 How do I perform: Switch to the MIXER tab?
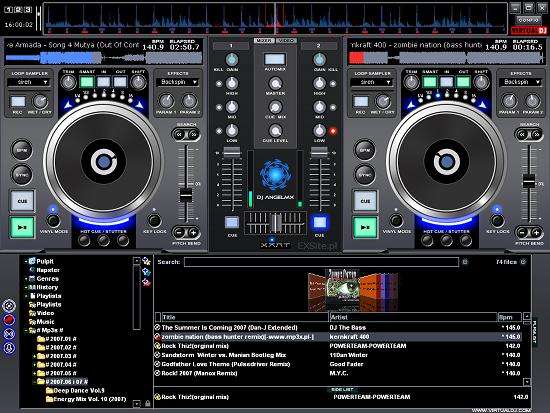(264, 41)
